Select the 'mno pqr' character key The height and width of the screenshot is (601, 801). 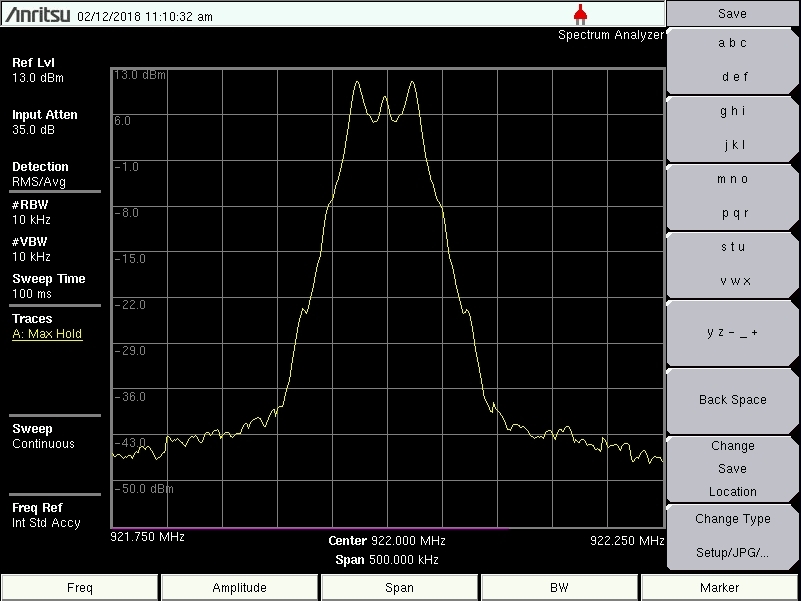tap(733, 196)
